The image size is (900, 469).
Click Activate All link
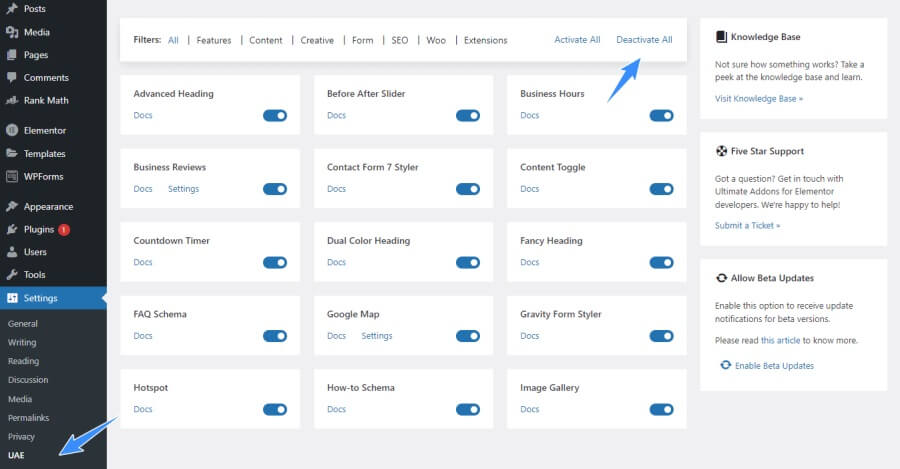577,40
